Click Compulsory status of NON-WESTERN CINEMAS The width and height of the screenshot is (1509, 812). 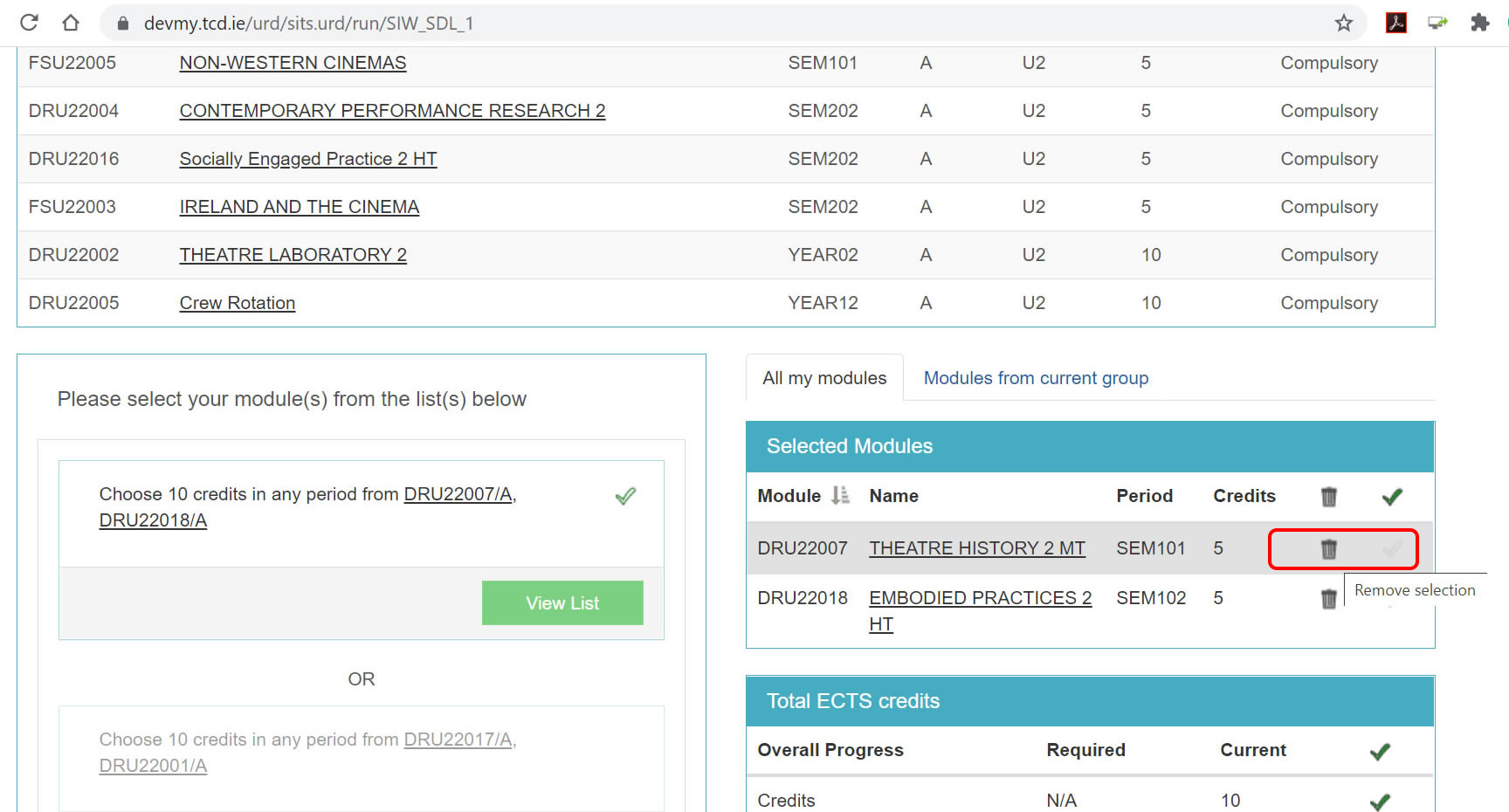[1329, 63]
